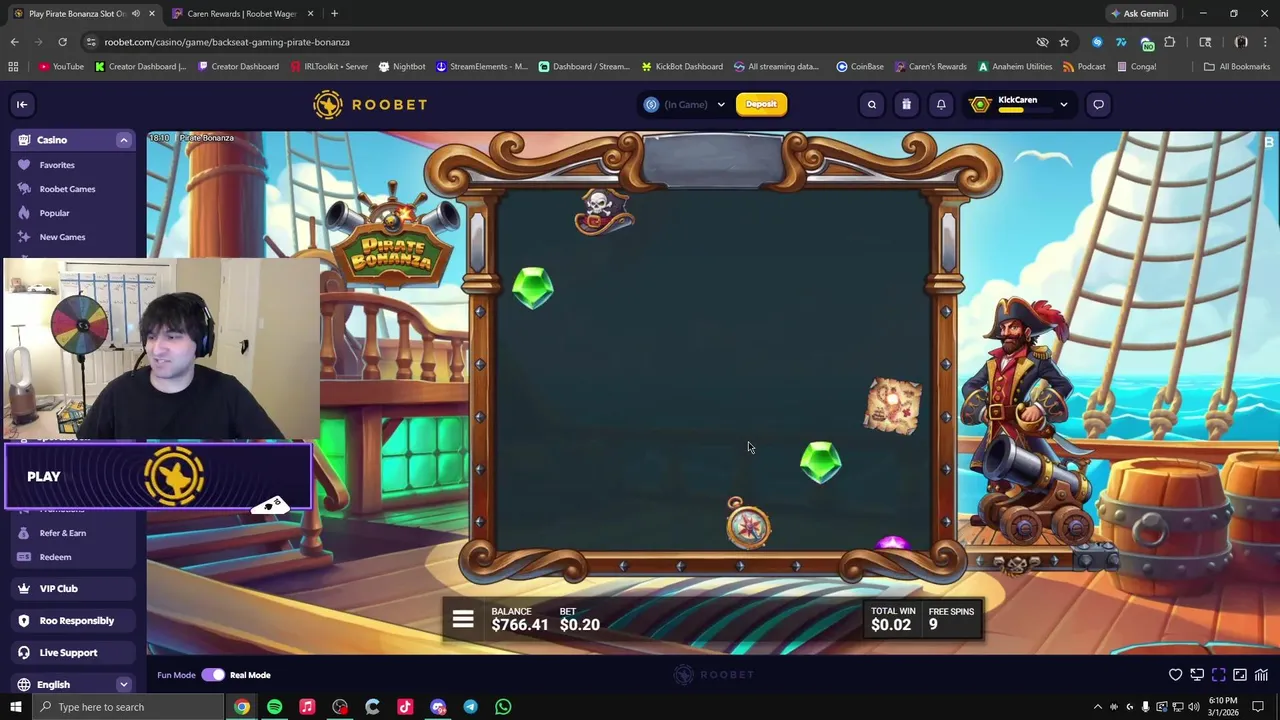Open the tab search icon in Chrome toolbar

click(1205, 42)
